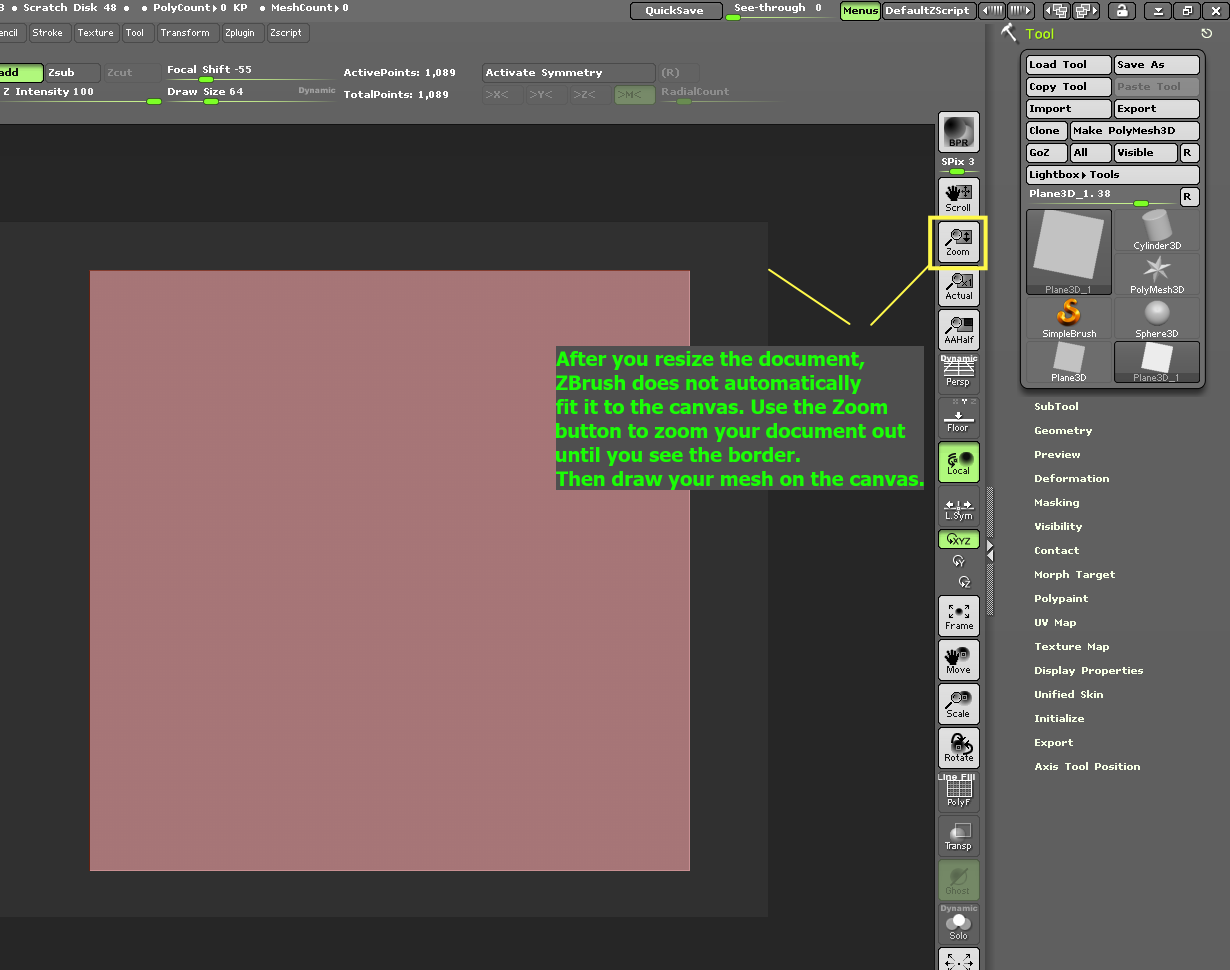1230x970 pixels.
Task: Click the divider arrow beside Tool palette
Action: [990, 550]
